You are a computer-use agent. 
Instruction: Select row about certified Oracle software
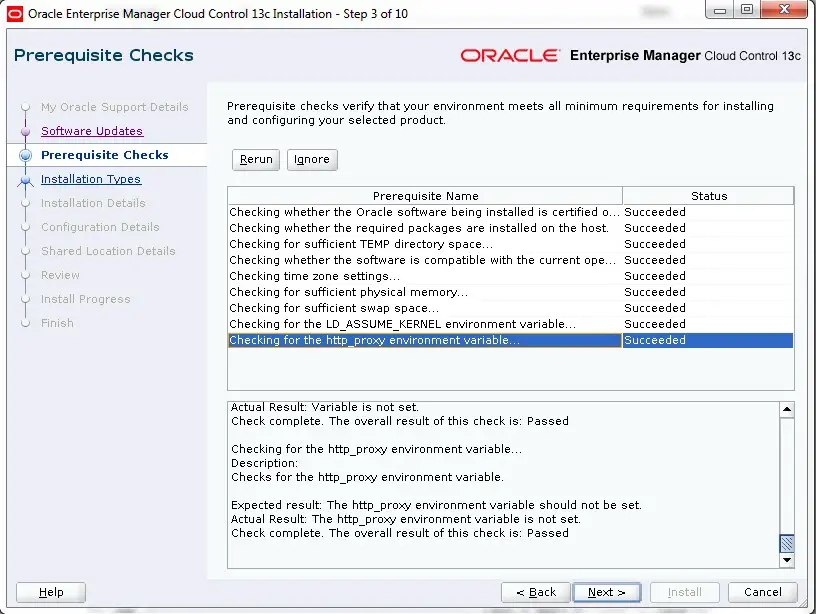(511, 212)
